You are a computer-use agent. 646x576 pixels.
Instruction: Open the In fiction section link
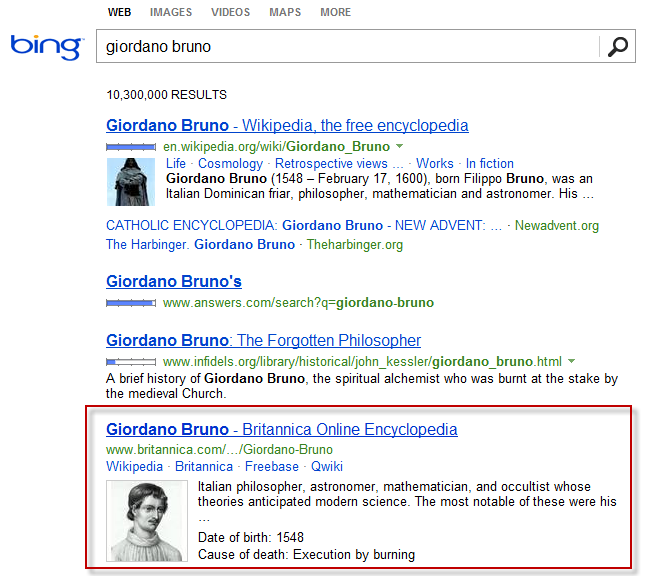(490, 164)
